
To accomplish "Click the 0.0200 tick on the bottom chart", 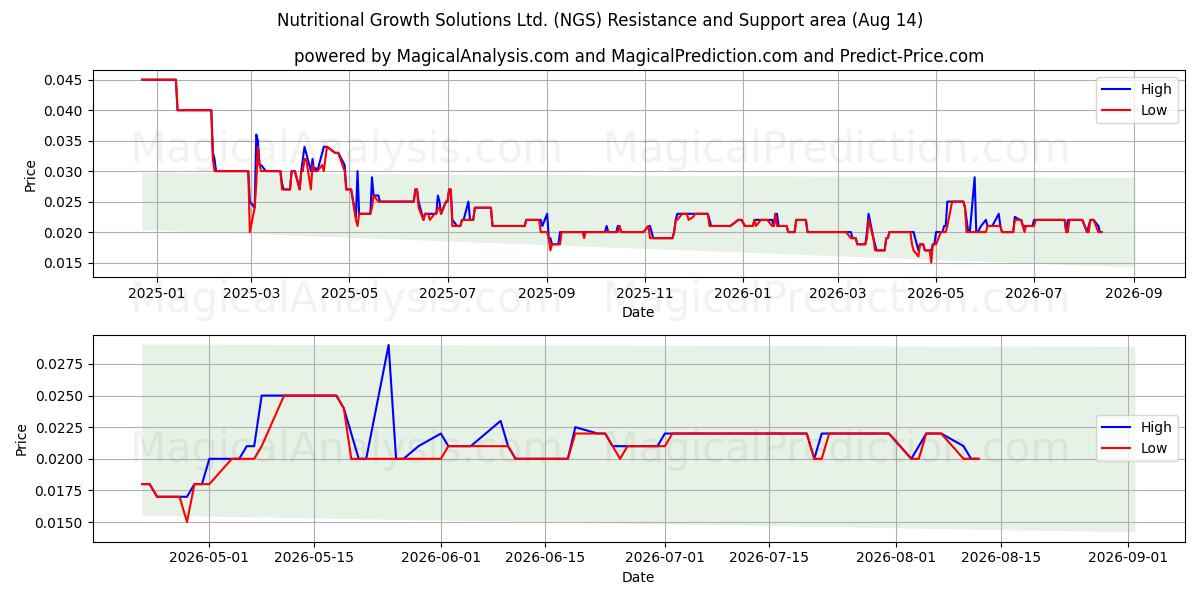I will click(61, 459).
